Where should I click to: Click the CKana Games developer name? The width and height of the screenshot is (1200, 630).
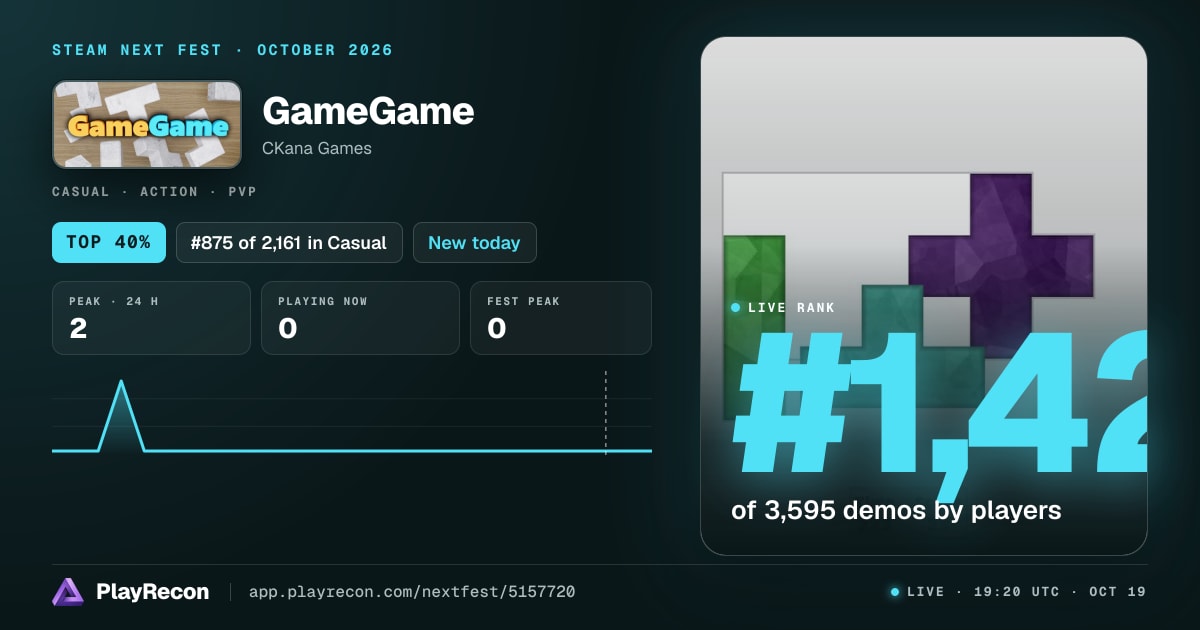pyautogui.click(x=317, y=148)
